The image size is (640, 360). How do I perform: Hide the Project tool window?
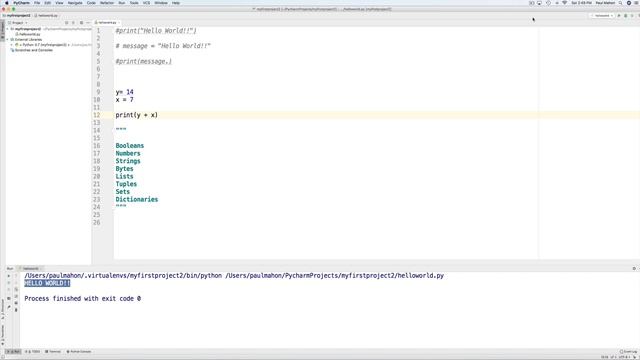[x=88, y=23]
